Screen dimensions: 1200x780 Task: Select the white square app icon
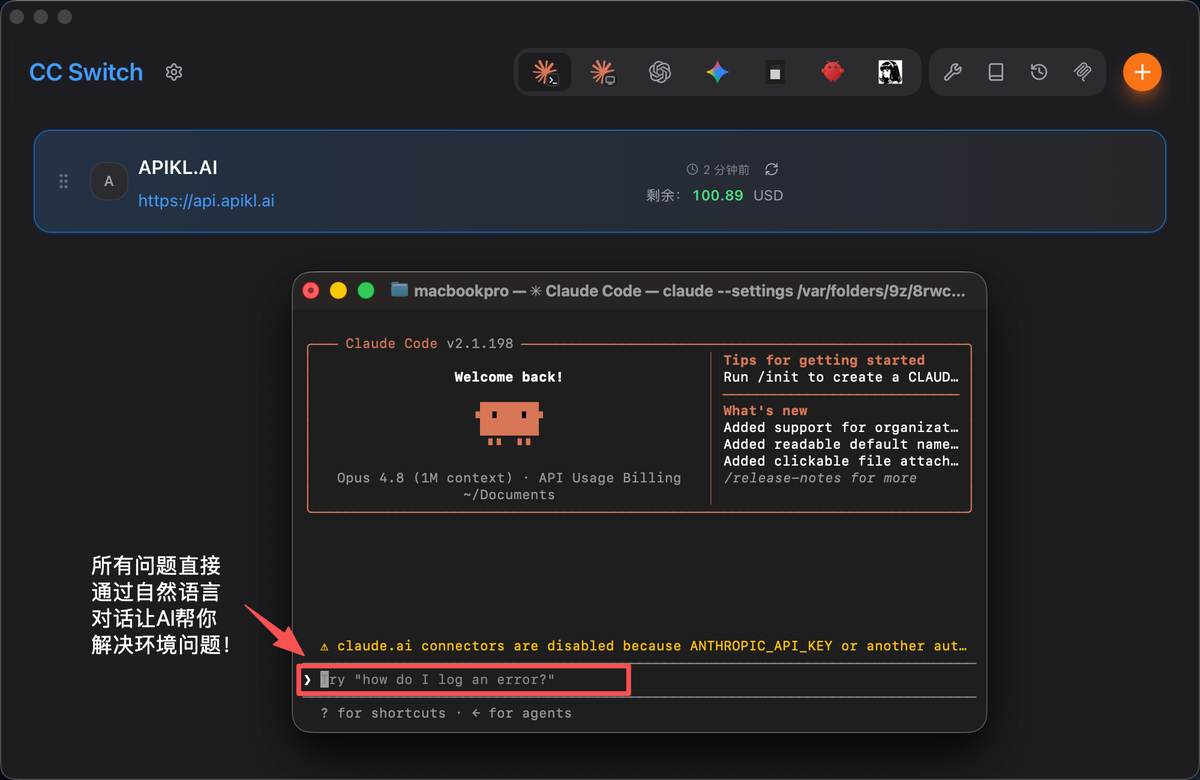click(x=775, y=72)
